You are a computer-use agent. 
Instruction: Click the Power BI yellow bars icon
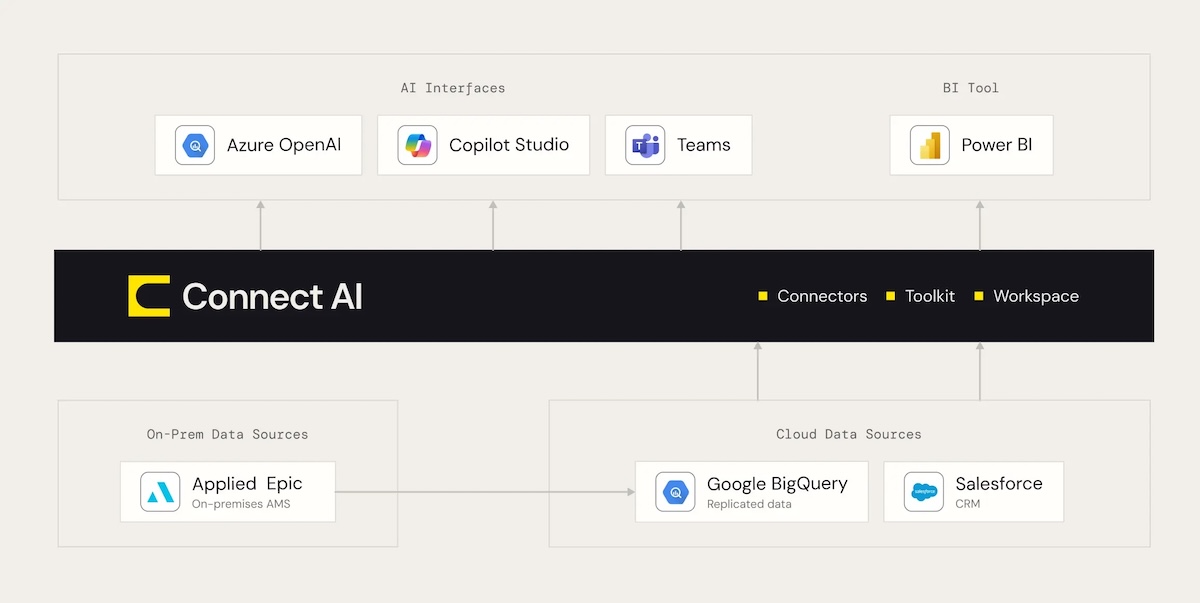[930, 145]
